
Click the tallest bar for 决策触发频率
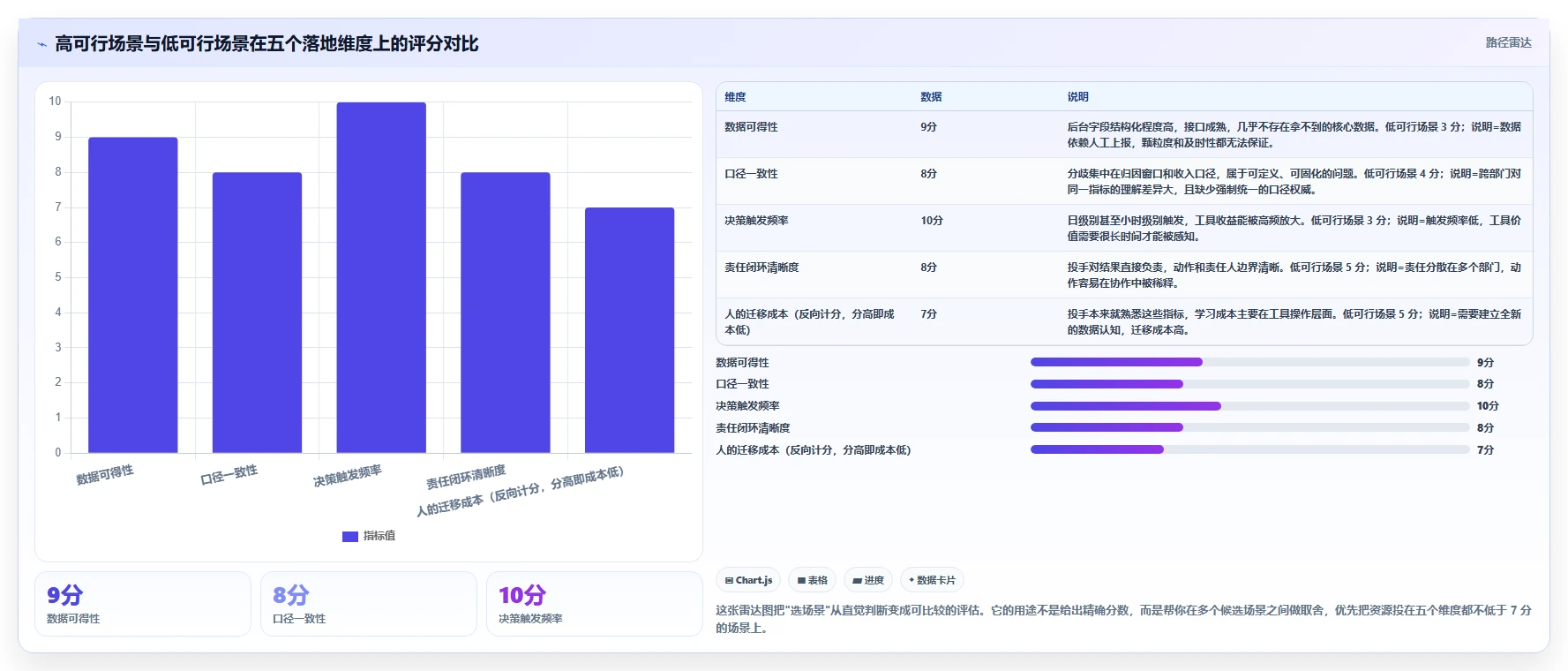(381, 277)
